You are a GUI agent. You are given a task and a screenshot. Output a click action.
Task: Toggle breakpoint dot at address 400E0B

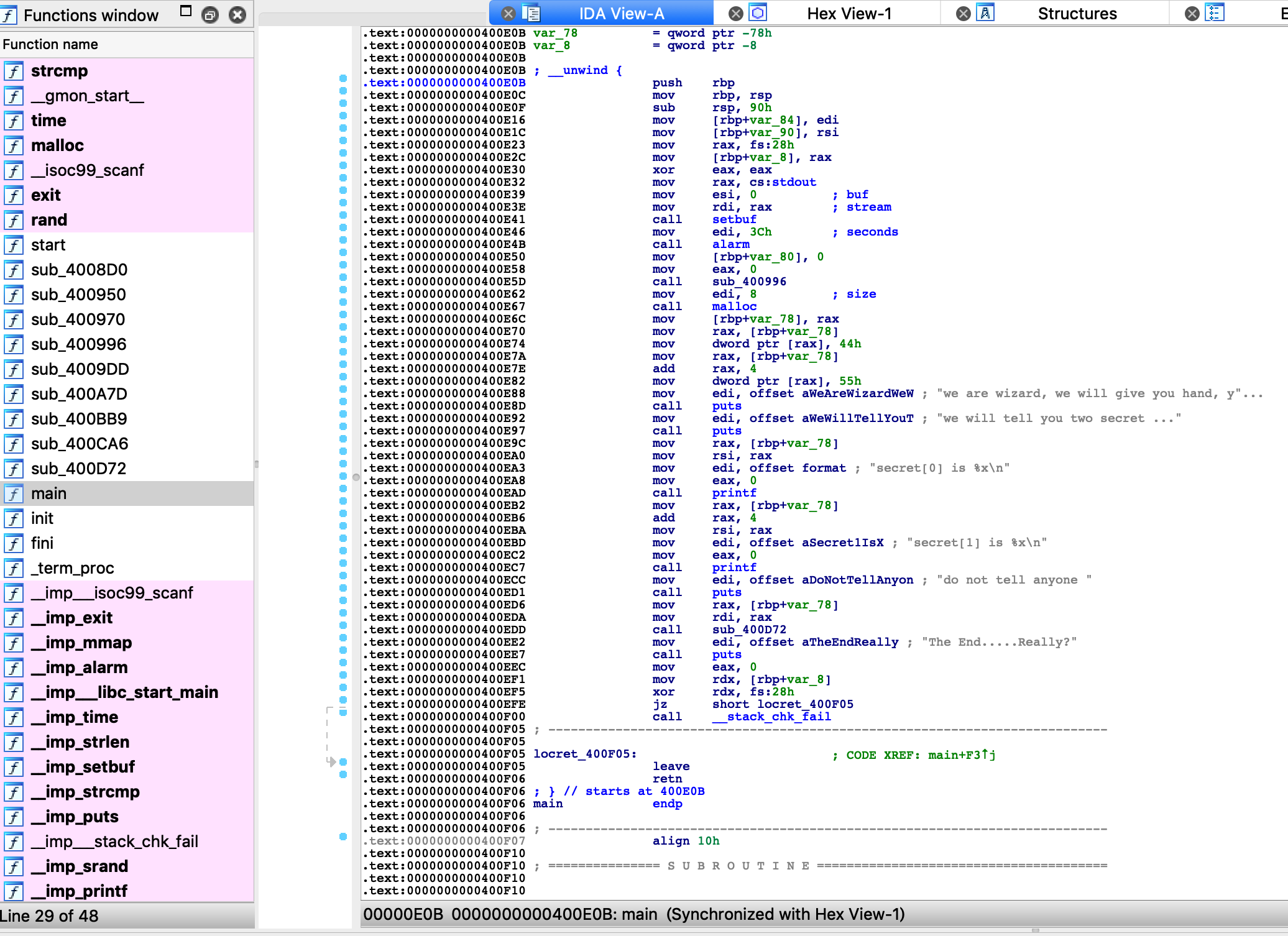pos(343,78)
